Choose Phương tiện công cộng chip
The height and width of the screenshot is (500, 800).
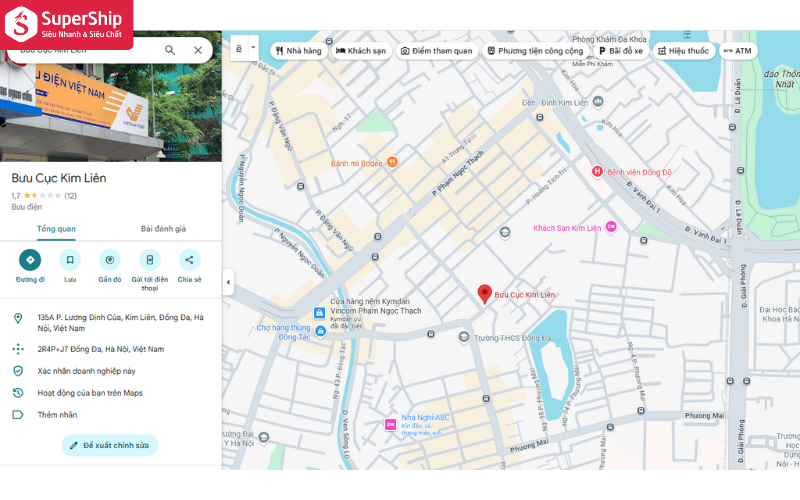click(x=535, y=51)
